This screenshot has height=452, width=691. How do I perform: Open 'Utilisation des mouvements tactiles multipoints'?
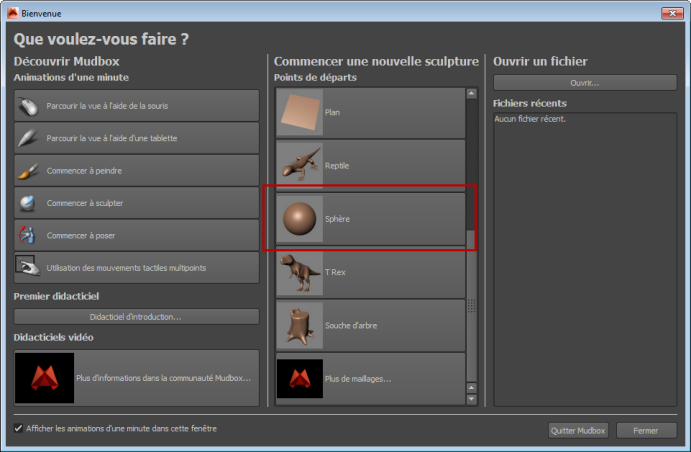pyautogui.click(x=137, y=267)
